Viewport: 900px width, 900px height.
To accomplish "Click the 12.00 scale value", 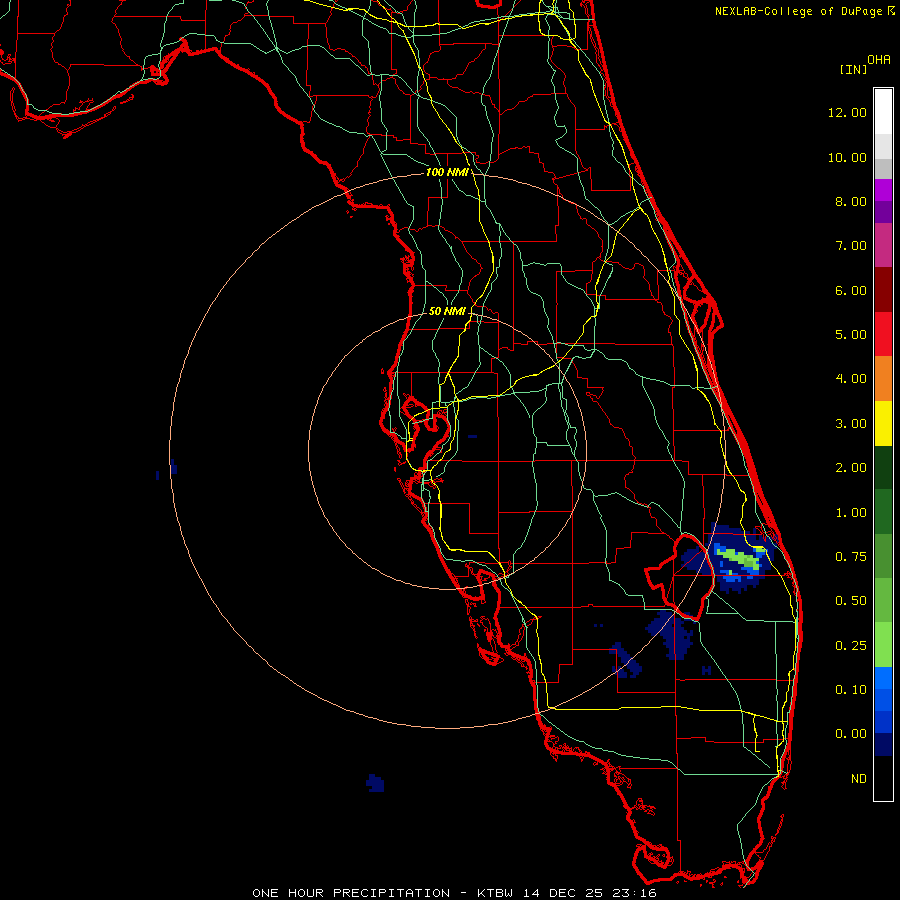I will pyautogui.click(x=847, y=112).
